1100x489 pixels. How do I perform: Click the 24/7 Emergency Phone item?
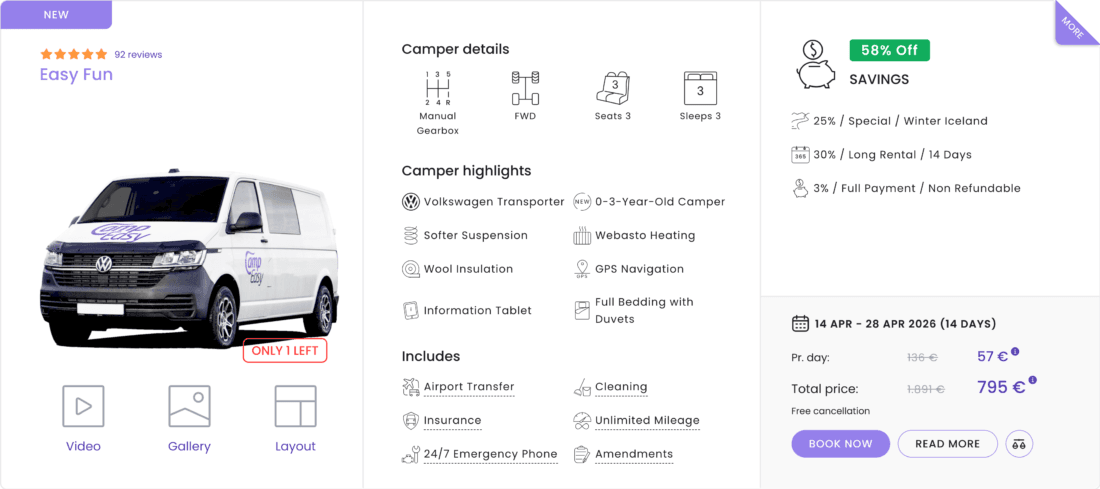(480, 454)
